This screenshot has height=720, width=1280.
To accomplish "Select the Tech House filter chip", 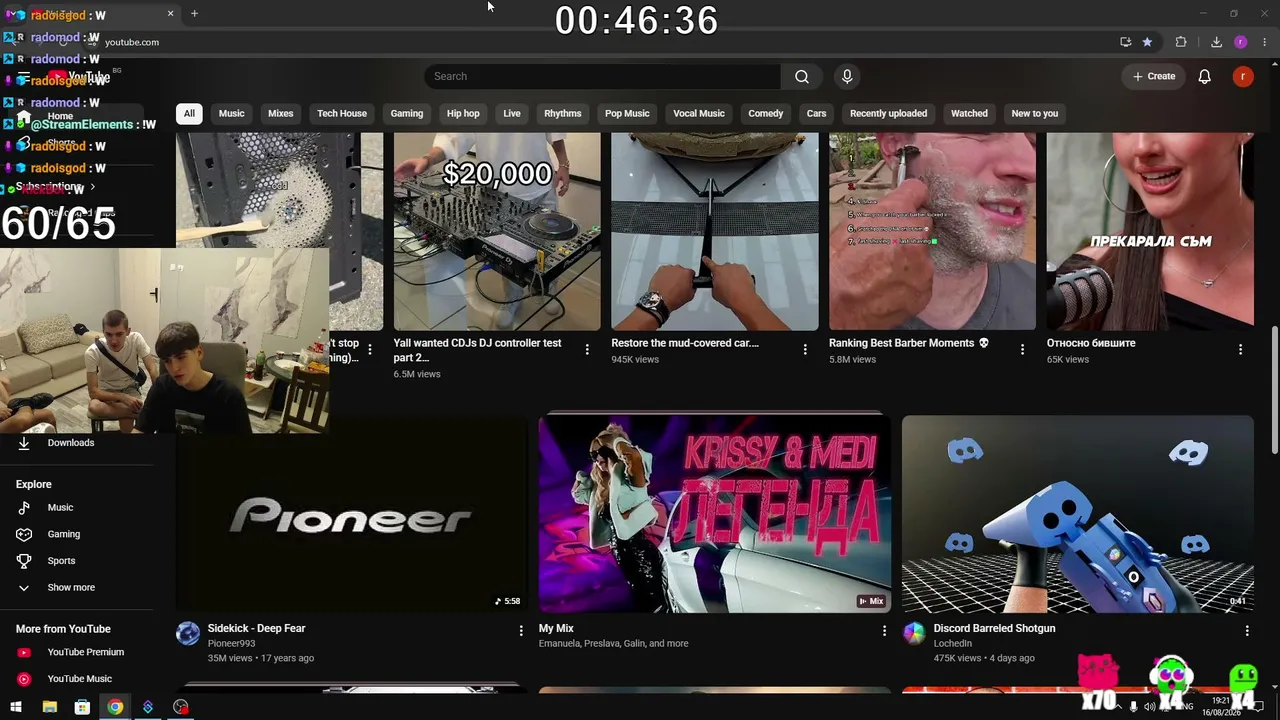I will 342,114.
